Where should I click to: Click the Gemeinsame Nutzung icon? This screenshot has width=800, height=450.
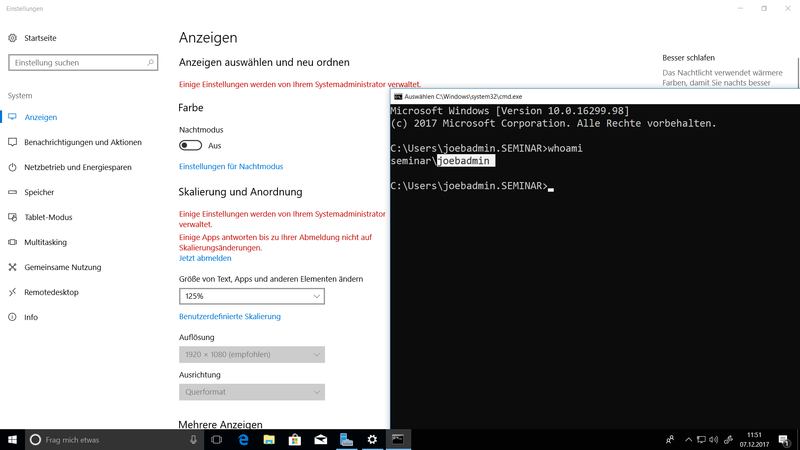(13, 267)
